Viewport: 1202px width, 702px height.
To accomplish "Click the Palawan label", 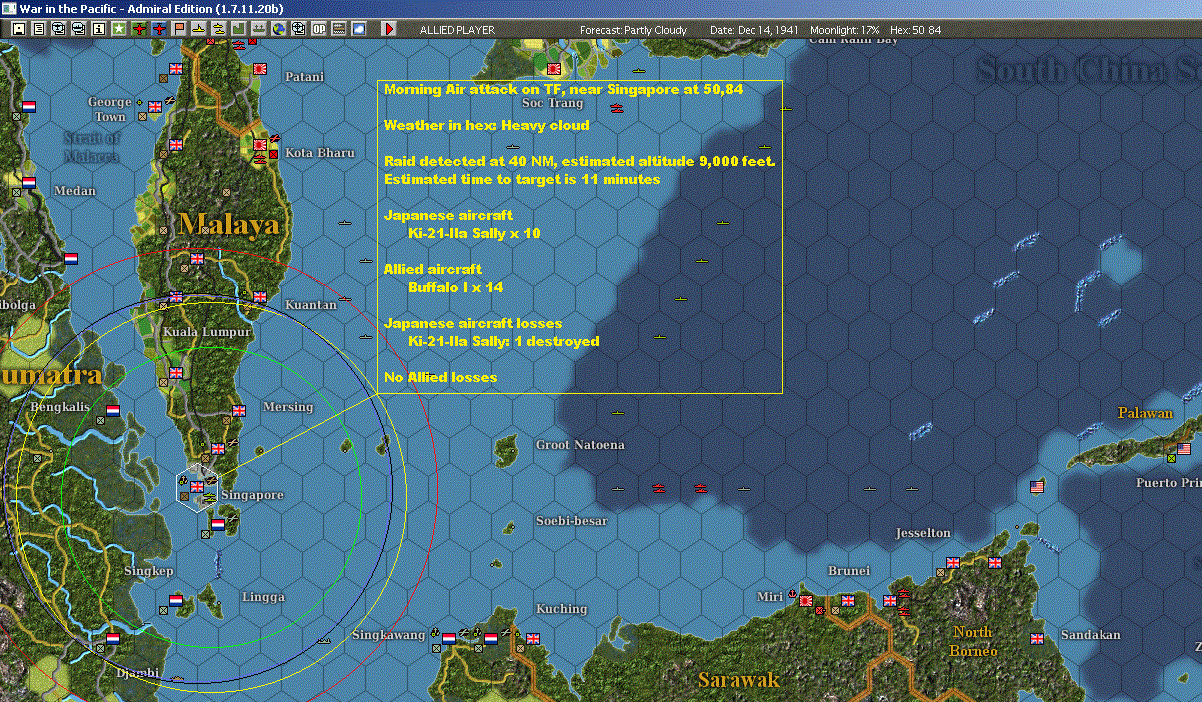I will click(1145, 413).
